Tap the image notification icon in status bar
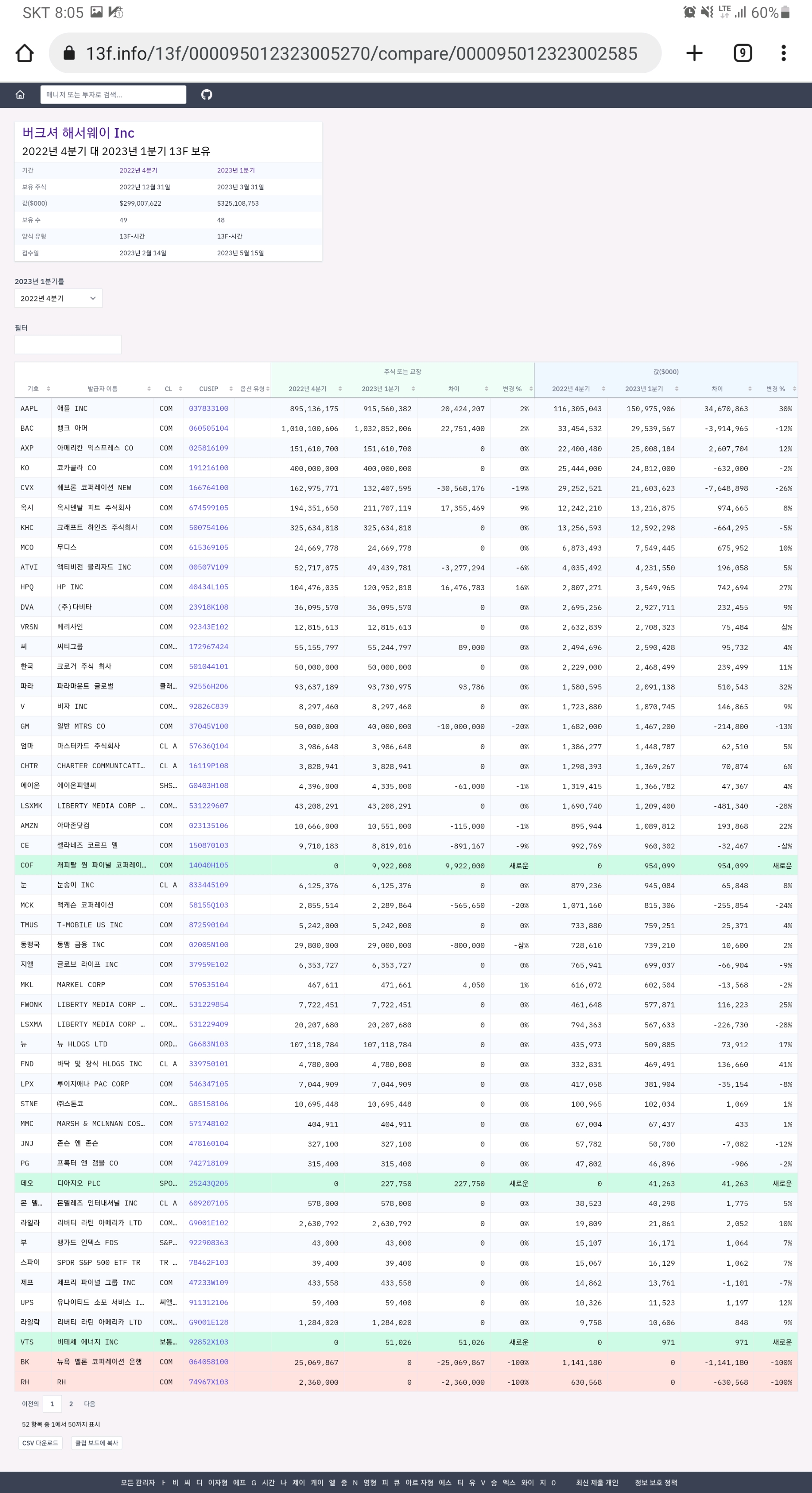812x1493 pixels. click(96, 12)
